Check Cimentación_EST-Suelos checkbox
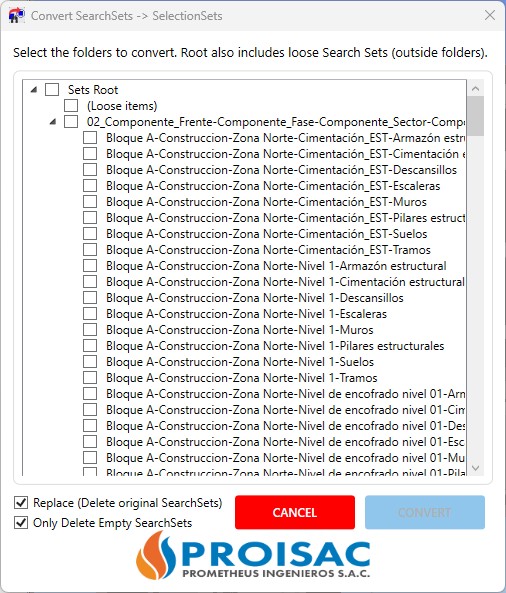Viewport: 506px width, 593px height. point(90,234)
